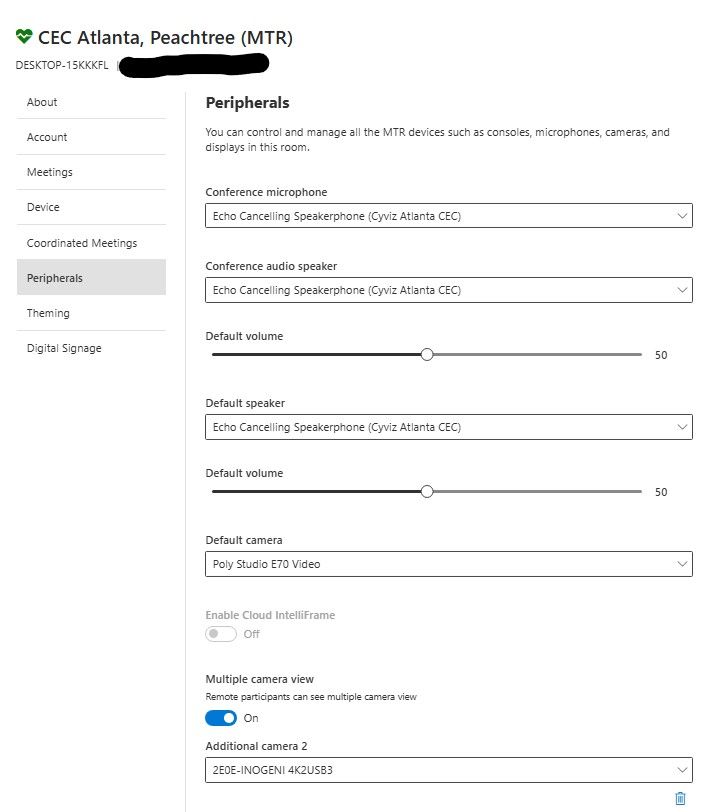The width and height of the screenshot is (711, 812).
Task: Click the green heart health status icon
Action: click(x=24, y=38)
